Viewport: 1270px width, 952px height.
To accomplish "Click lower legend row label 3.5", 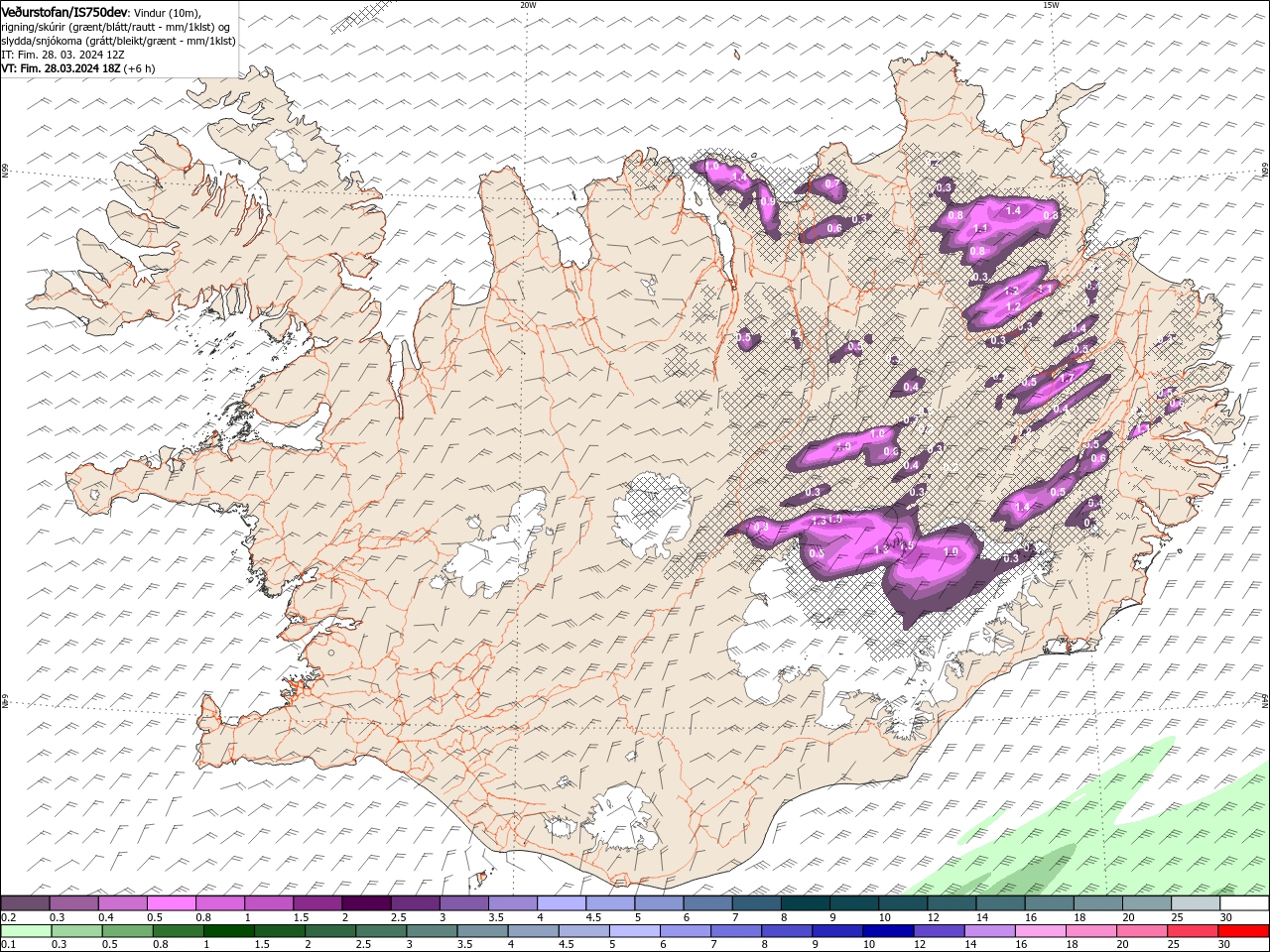I will [464, 945].
